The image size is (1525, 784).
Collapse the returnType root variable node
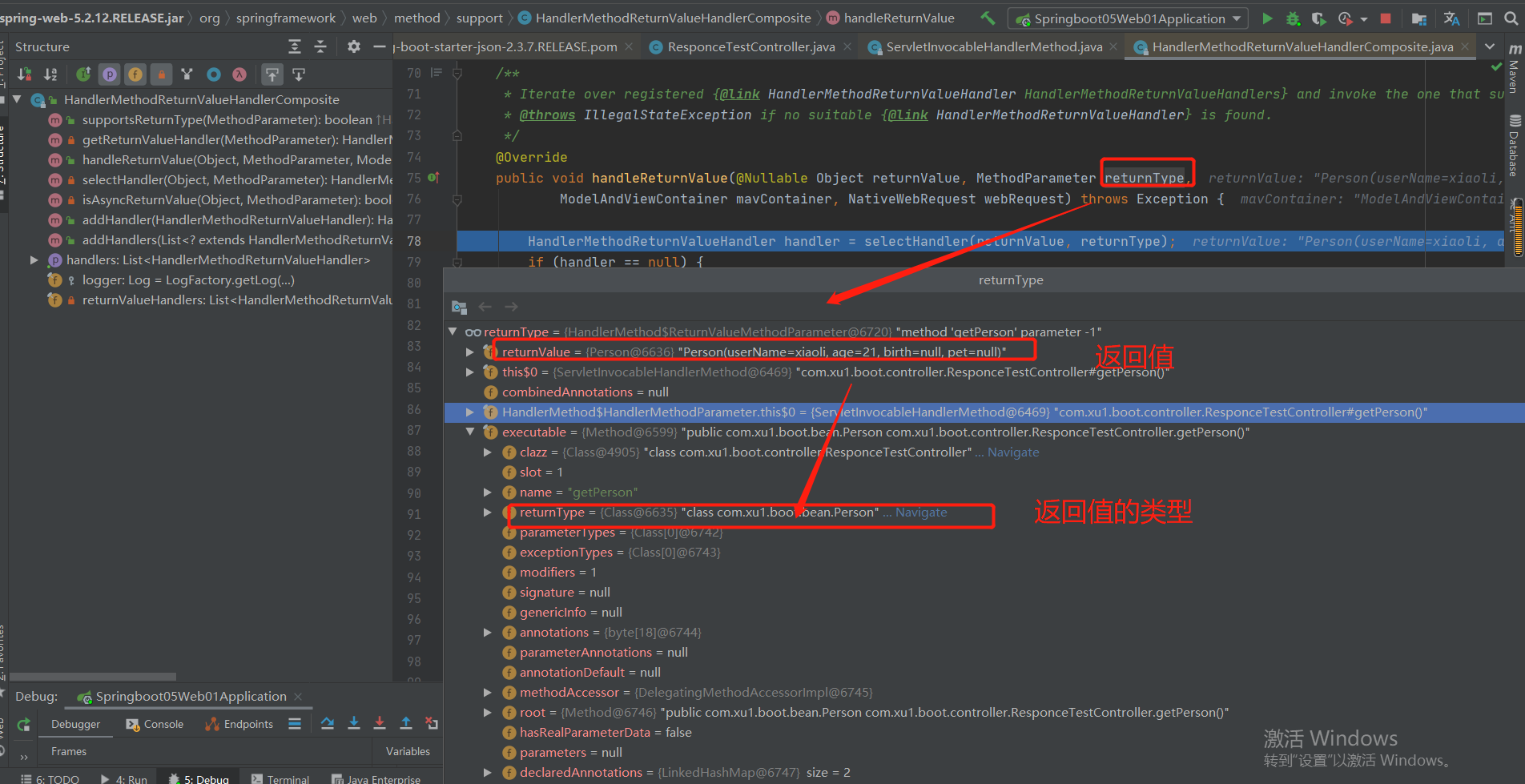pyautogui.click(x=453, y=332)
